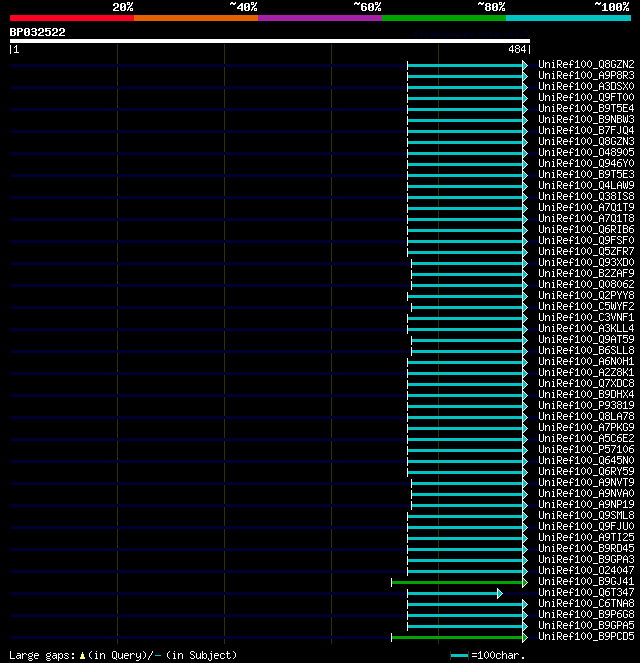
Task: Open the UniRef100_A9P8R3 hit label
Action: pyautogui.click(x=586, y=75)
